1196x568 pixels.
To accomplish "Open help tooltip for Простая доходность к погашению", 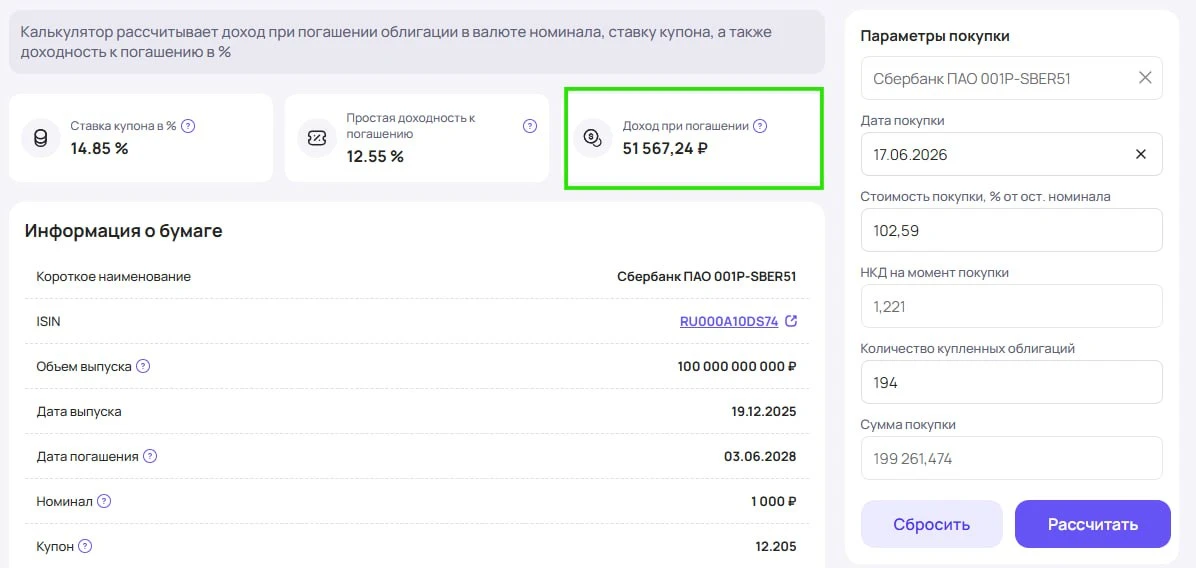I will (530, 126).
